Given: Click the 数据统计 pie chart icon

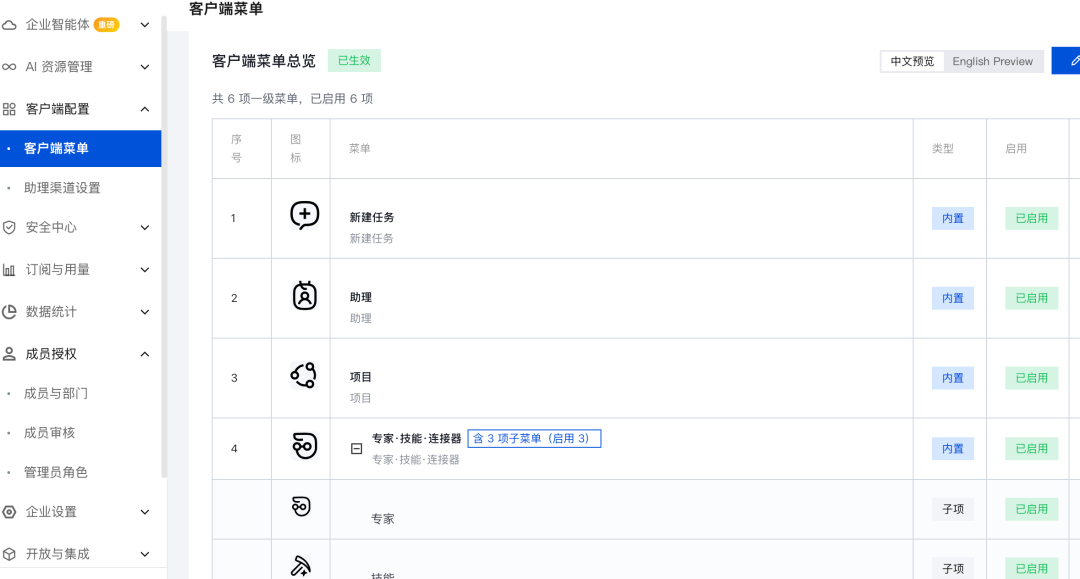Looking at the screenshot, I should click(x=9, y=312).
